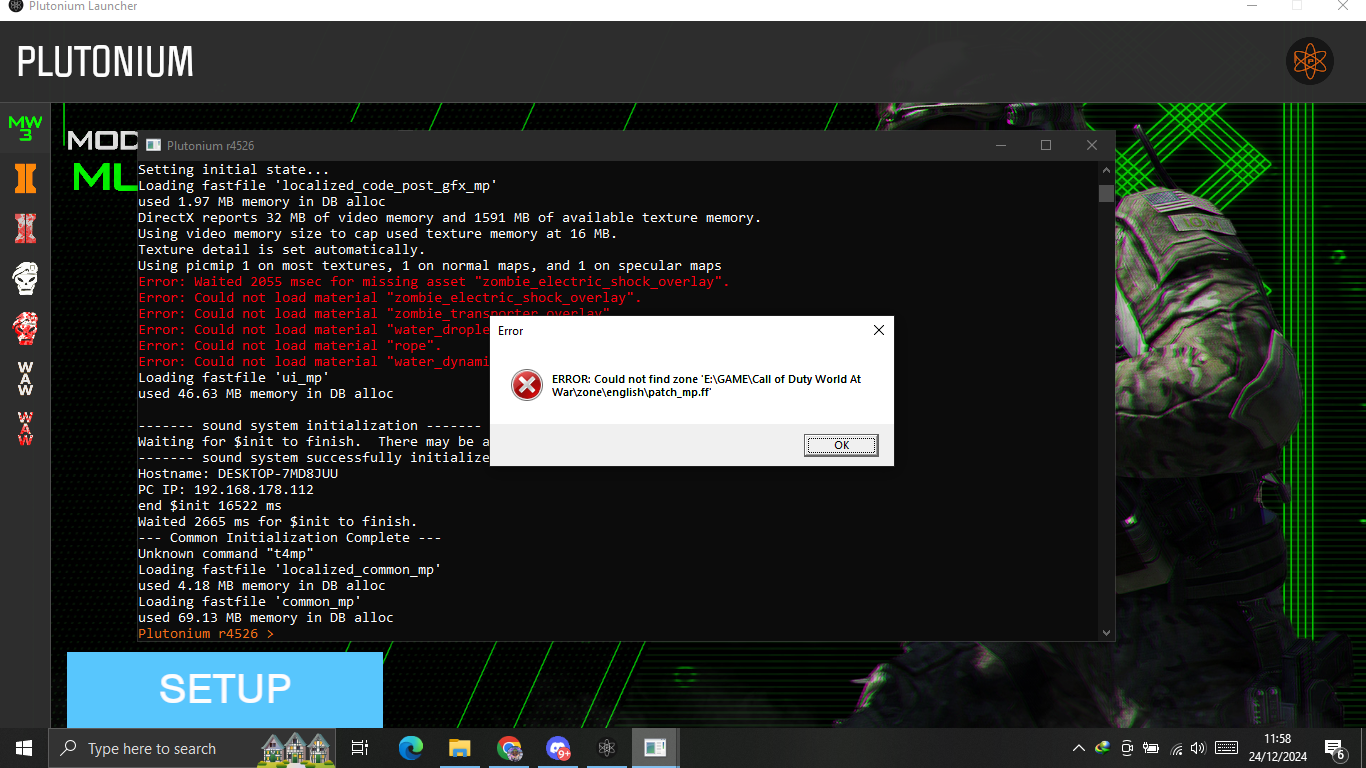Select the red Black Ops II Zombies icon
This screenshot has width=1366, height=768.
(25, 228)
